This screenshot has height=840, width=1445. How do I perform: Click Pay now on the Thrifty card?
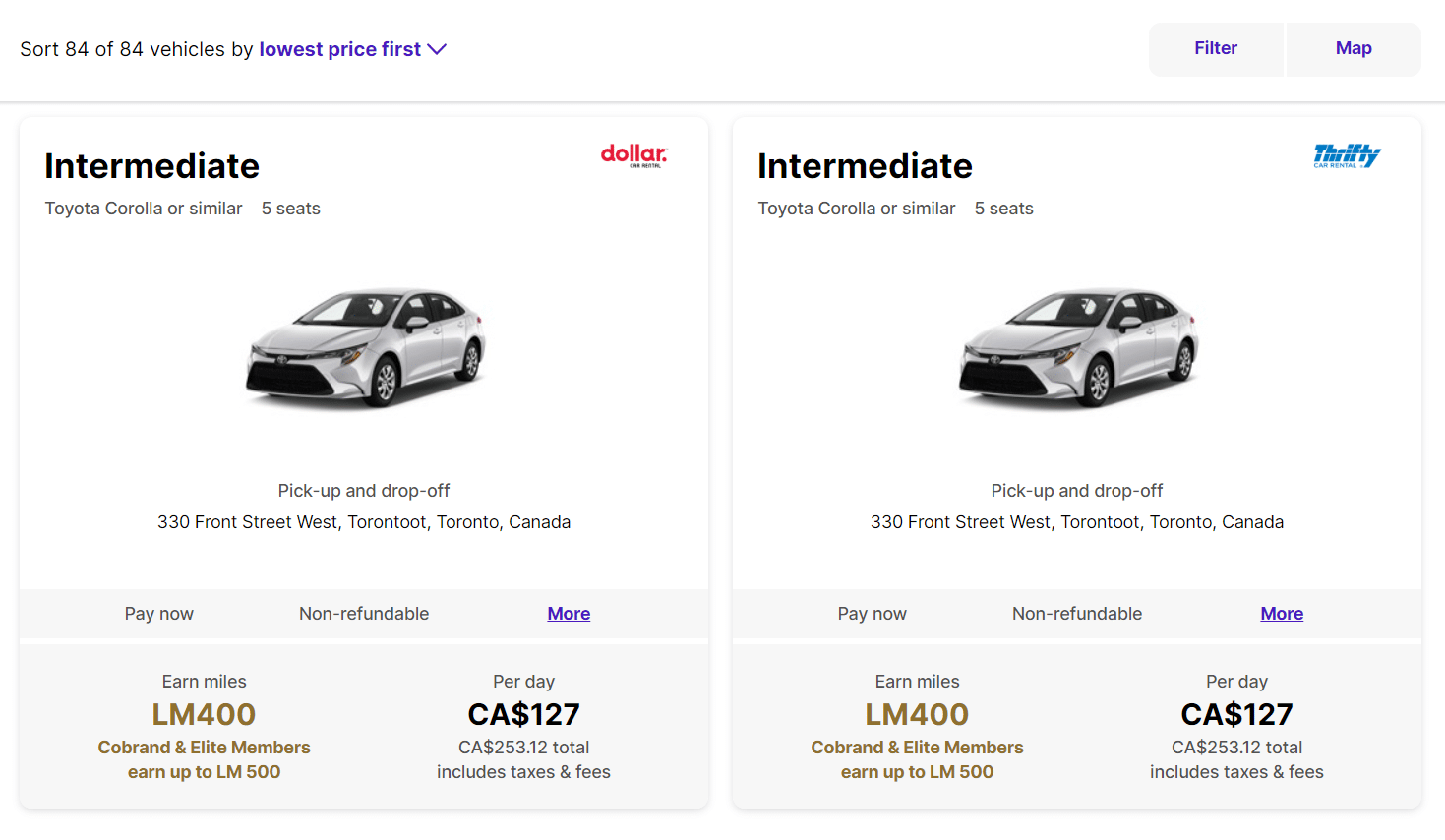click(x=872, y=614)
